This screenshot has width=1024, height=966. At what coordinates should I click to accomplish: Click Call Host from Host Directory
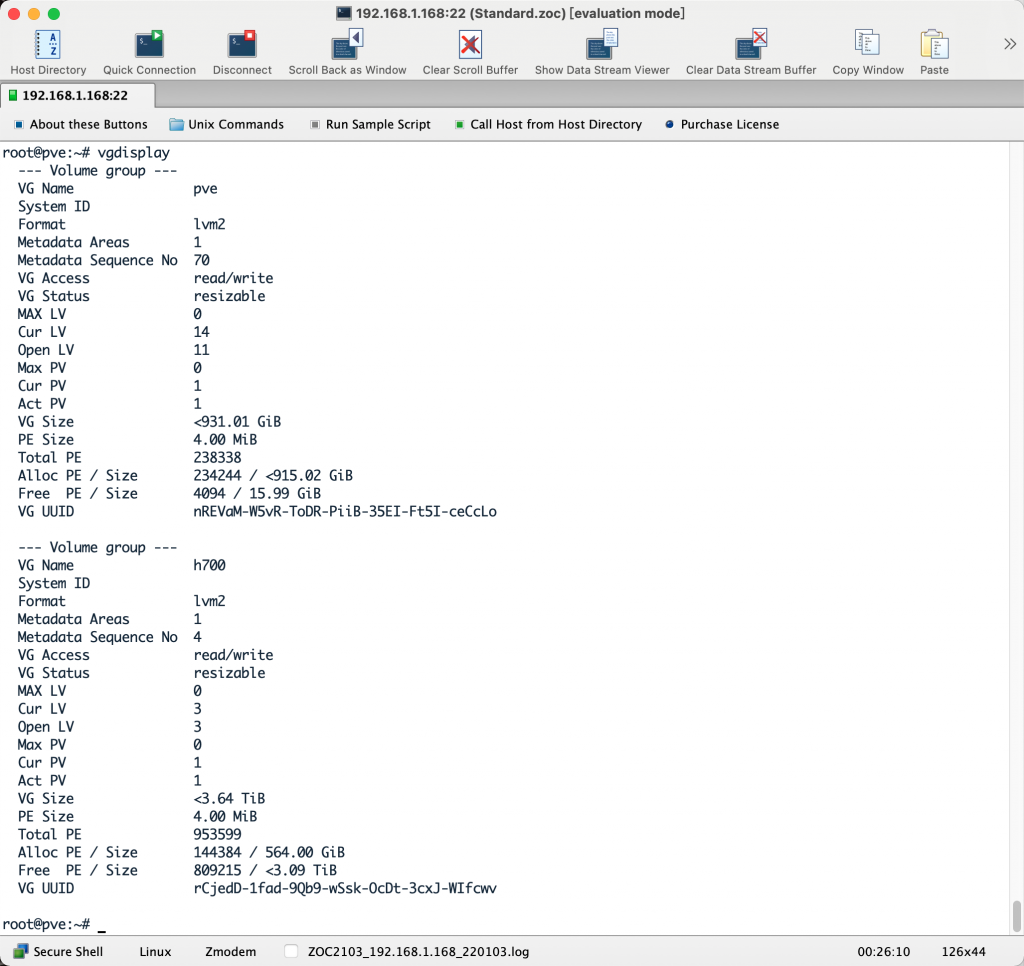point(548,124)
